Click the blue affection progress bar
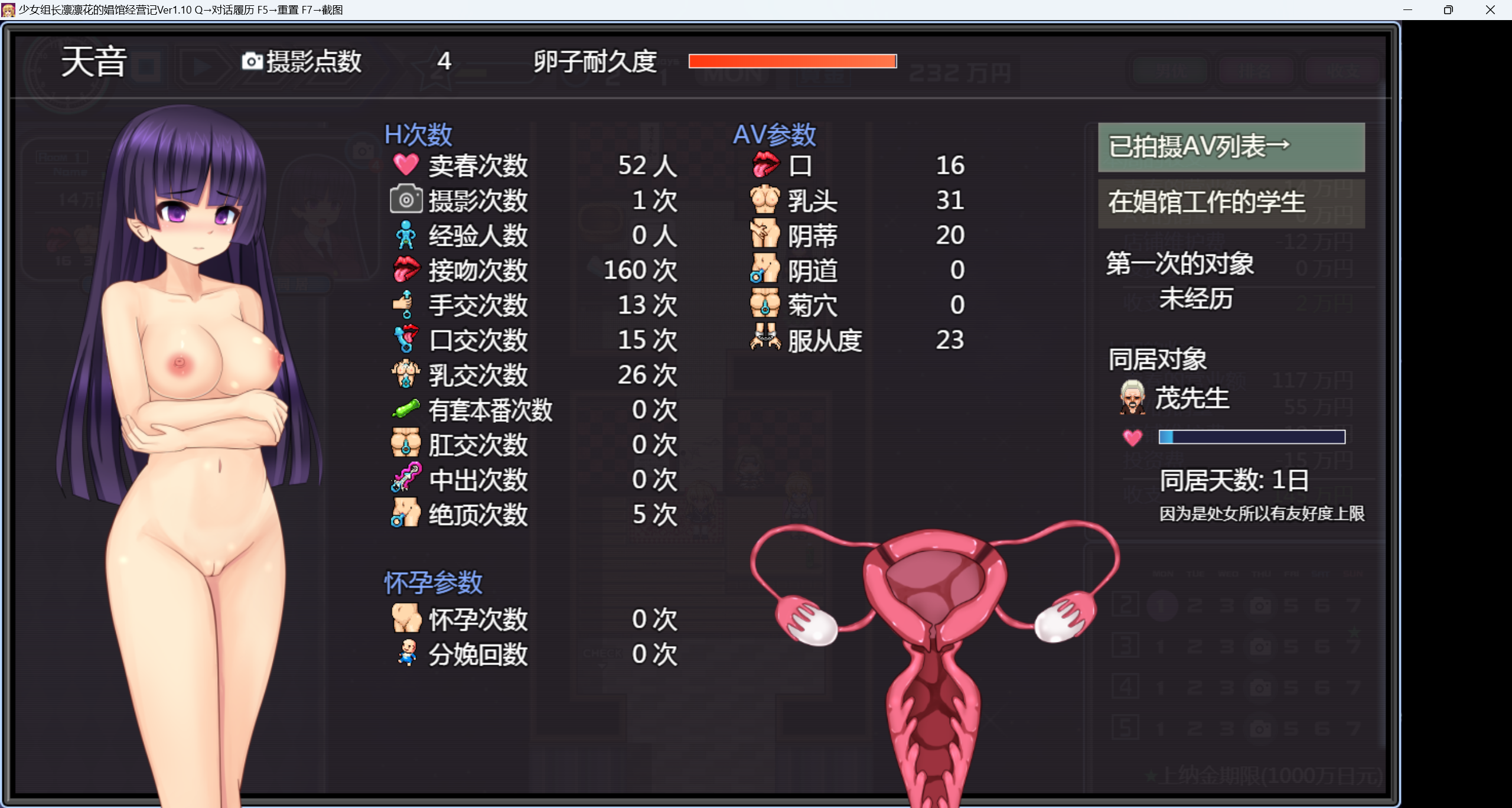This screenshot has height=808, width=1512. [1252, 437]
